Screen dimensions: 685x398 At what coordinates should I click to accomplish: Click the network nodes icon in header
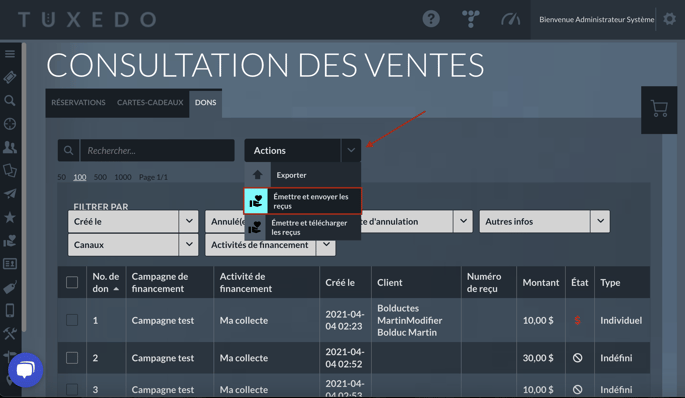471,19
